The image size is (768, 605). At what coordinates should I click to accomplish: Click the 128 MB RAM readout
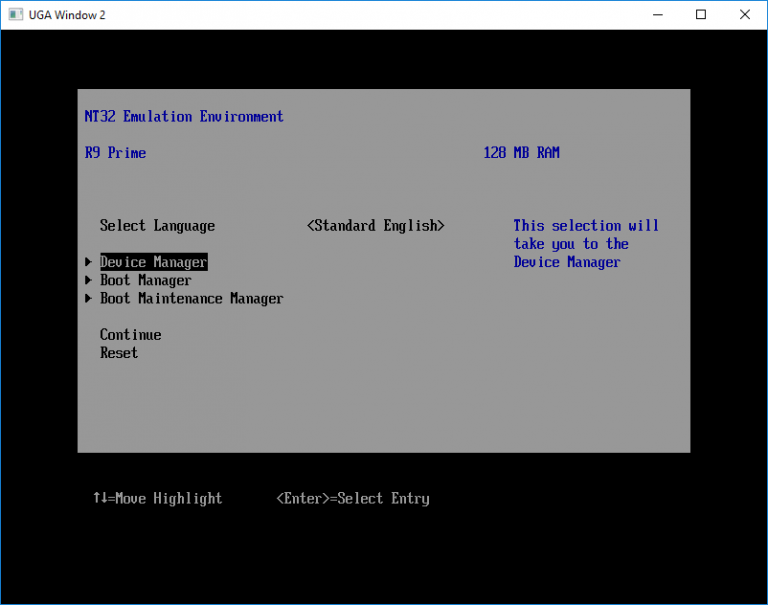(x=521, y=153)
